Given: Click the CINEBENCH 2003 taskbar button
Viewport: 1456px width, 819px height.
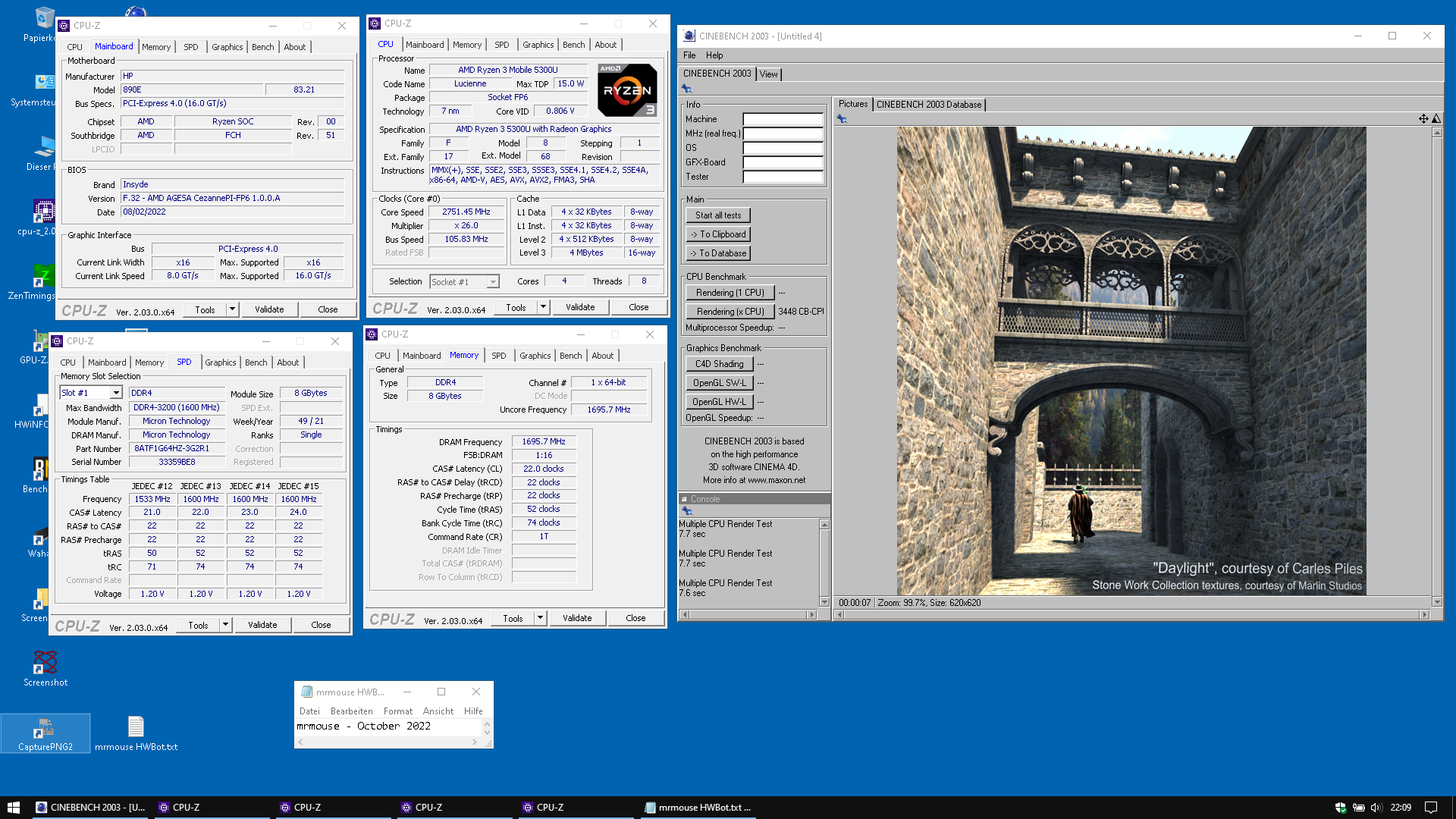Looking at the screenshot, I should pos(91,808).
